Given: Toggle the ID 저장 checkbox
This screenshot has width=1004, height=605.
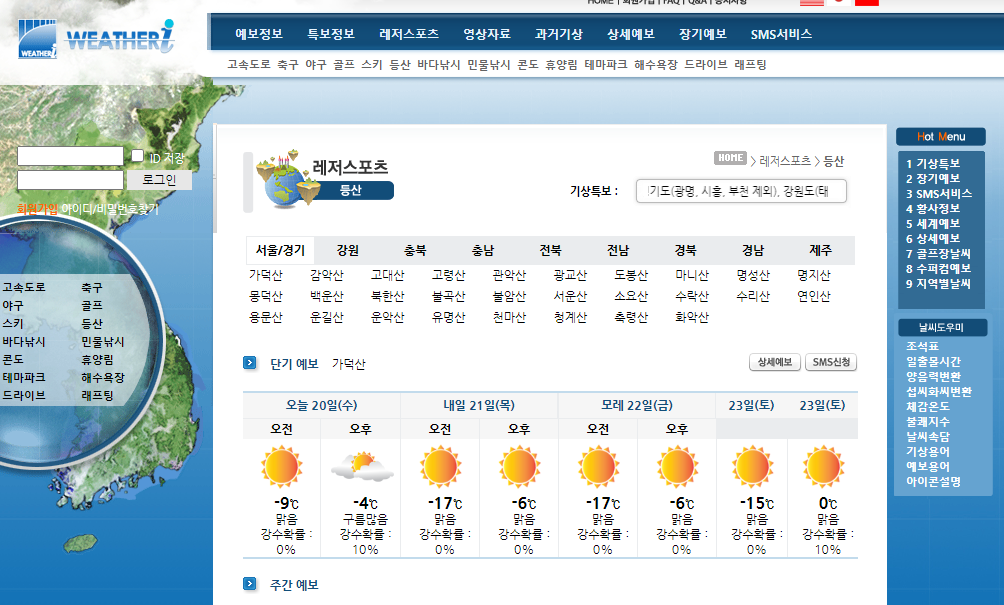Looking at the screenshot, I should (137, 156).
